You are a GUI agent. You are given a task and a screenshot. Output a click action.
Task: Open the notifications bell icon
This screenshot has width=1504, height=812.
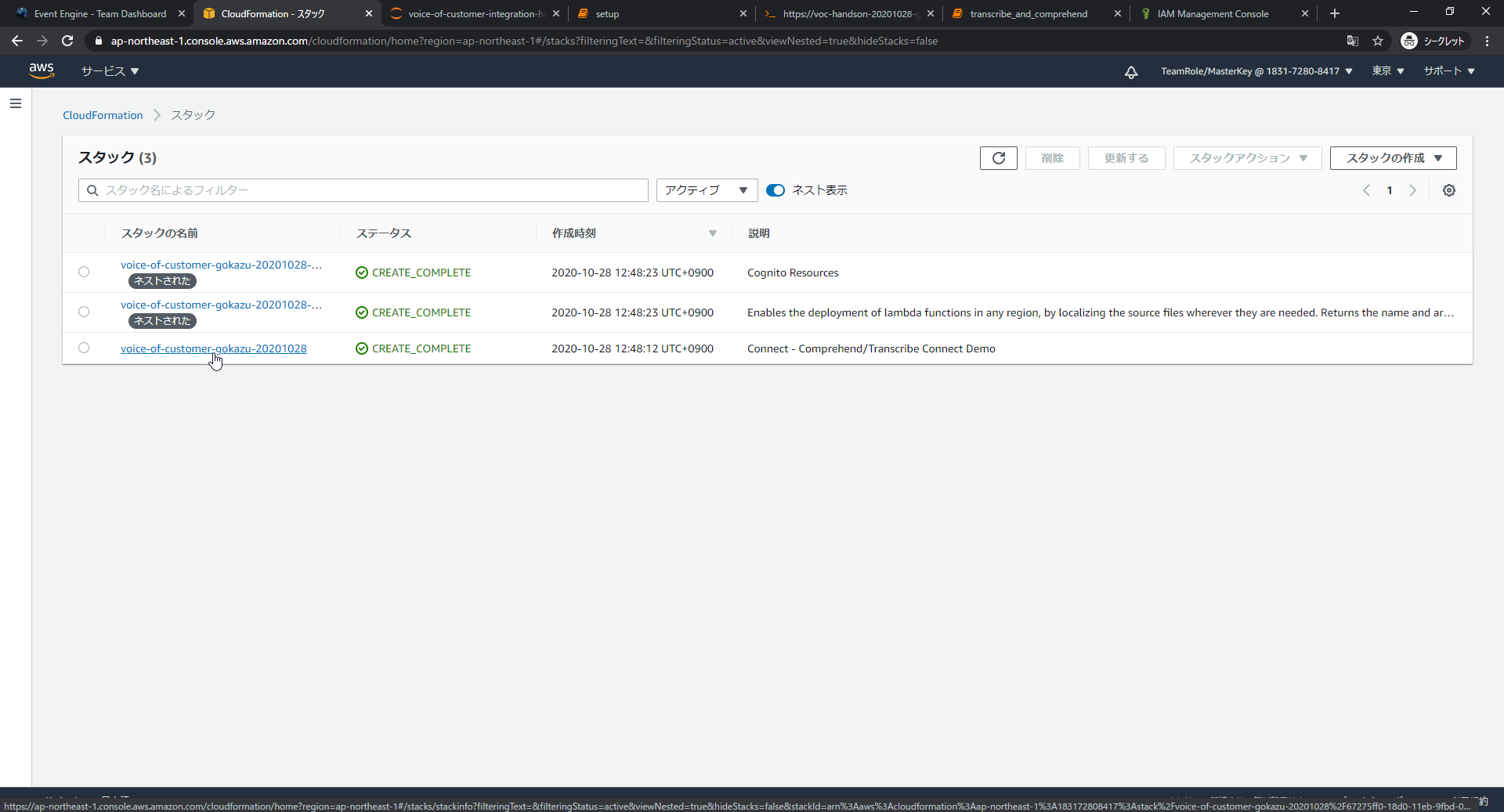pyautogui.click(x=1131, y=72)
